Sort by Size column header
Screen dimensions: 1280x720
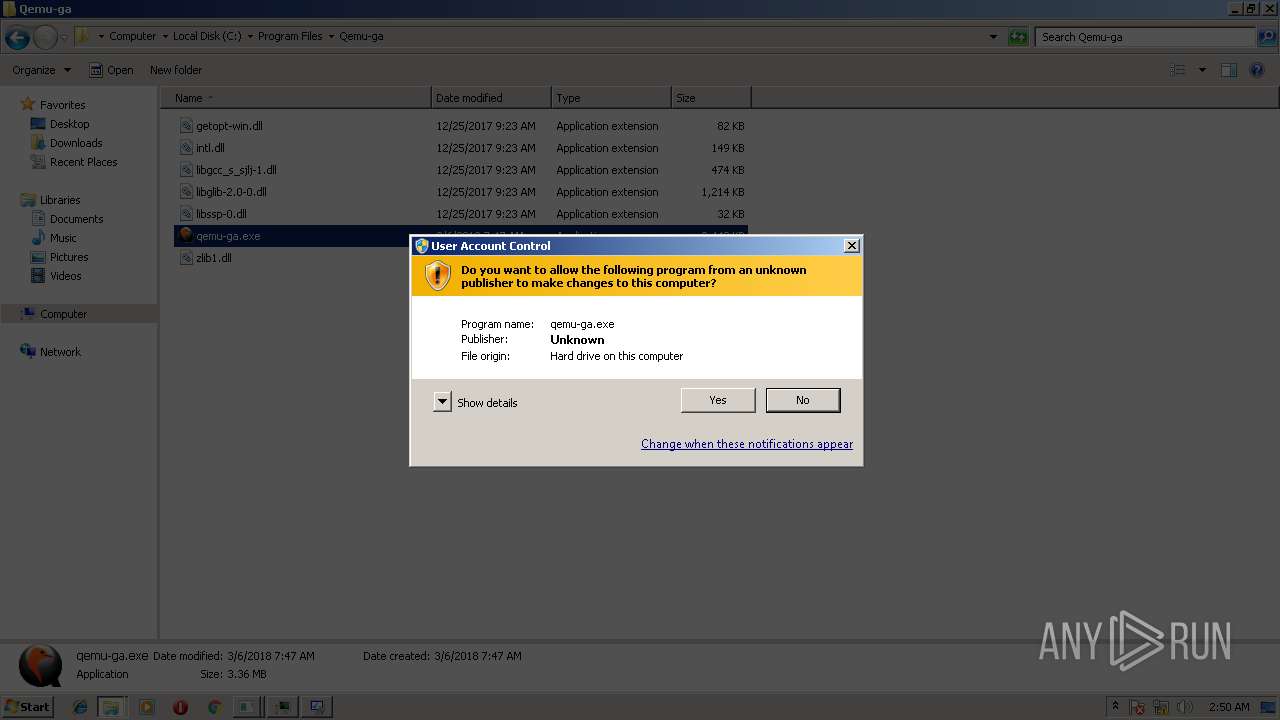tap(711, 98)
